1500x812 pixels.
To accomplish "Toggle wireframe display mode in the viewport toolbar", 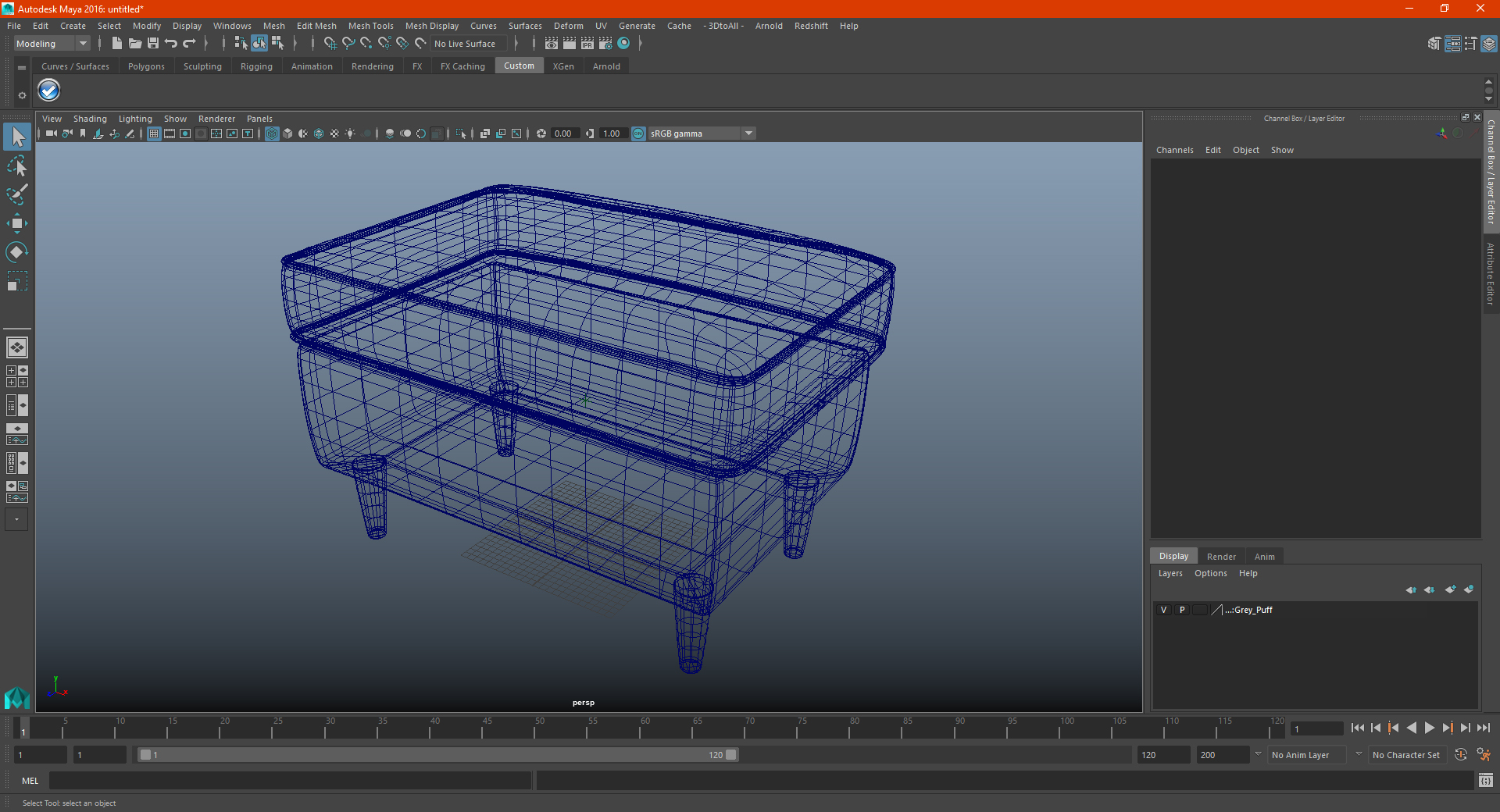I will [272, 134].
